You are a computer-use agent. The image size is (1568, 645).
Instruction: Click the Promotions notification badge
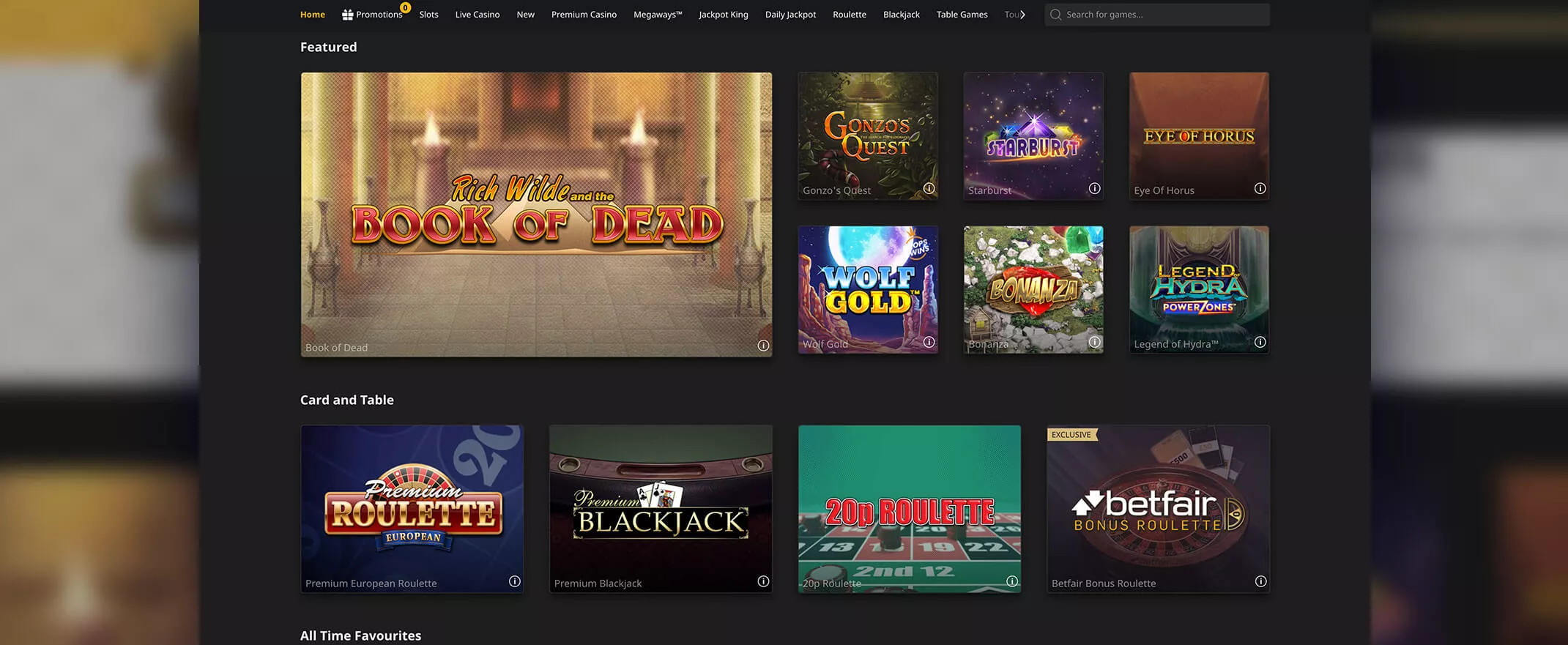click(x=405, y=7)
